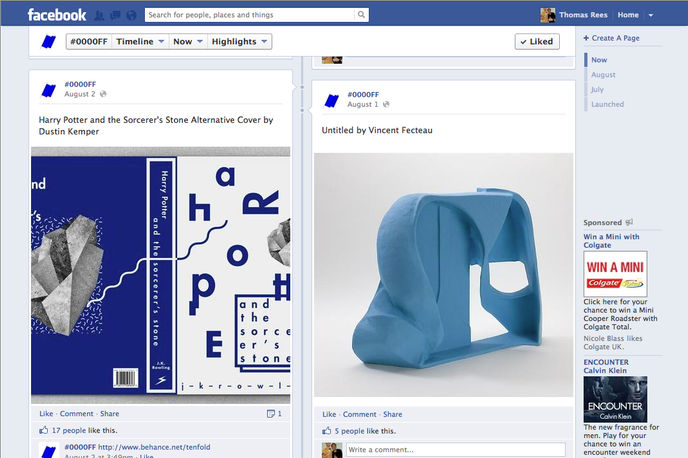Click the blue #0000FF page logo in toolbar
Viewport: 688px width, 458px height.
48,42
